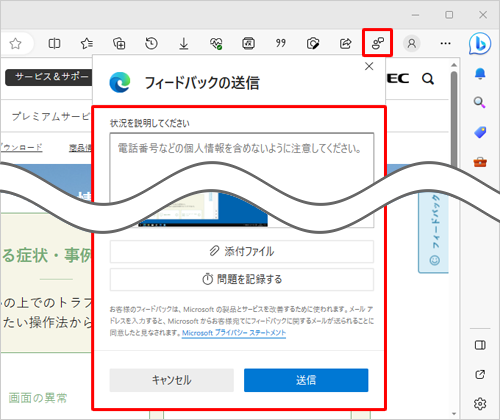
Task: Open sidebar settings gear
Action: [x=480, y=404]
